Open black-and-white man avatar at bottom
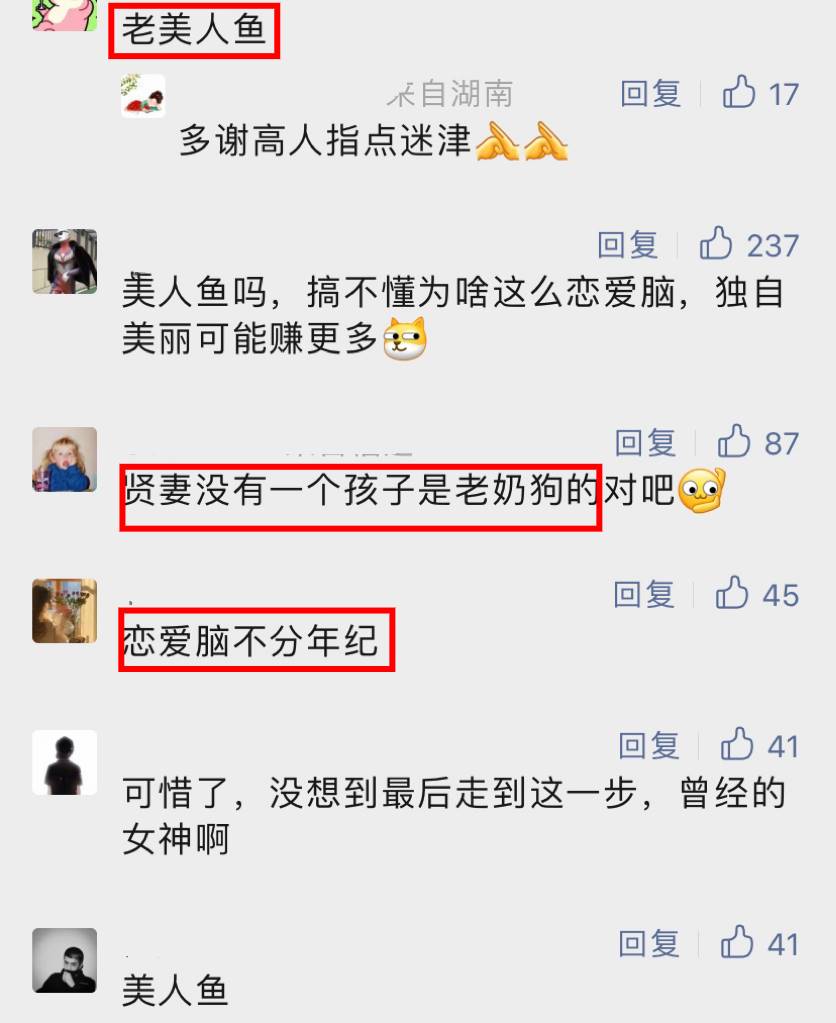This screenshot has height=1023, width=836. pos(65,960)
